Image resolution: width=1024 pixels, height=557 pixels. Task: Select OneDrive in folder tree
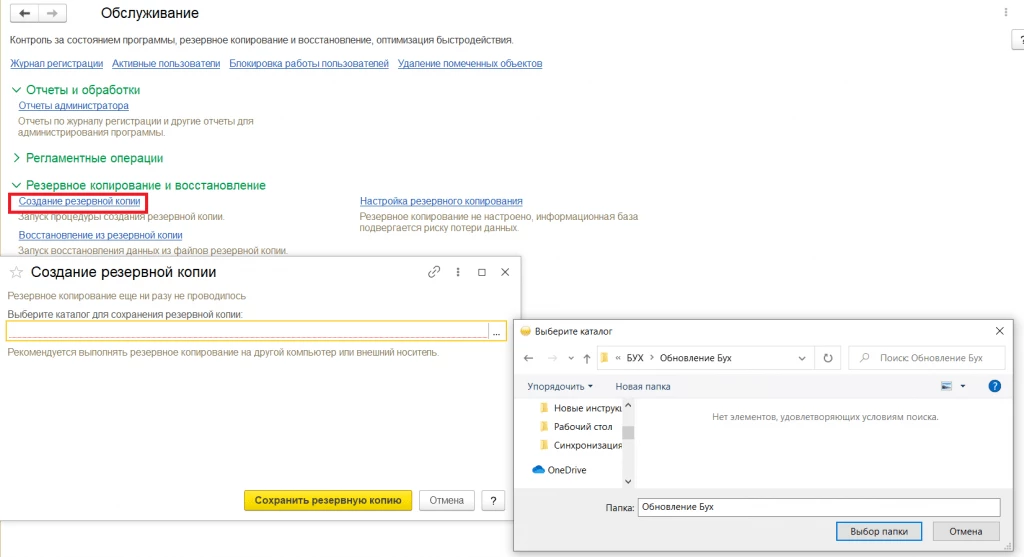(560, 470)
